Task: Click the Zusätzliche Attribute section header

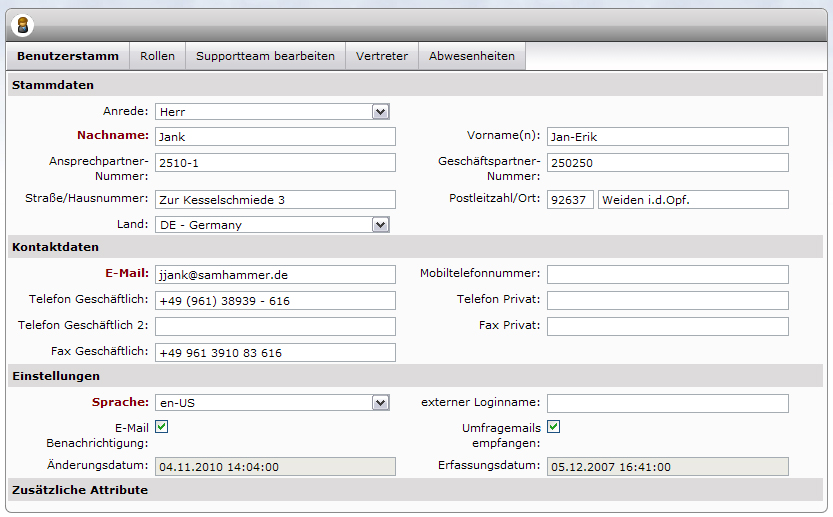Action: tap(80, 490)
